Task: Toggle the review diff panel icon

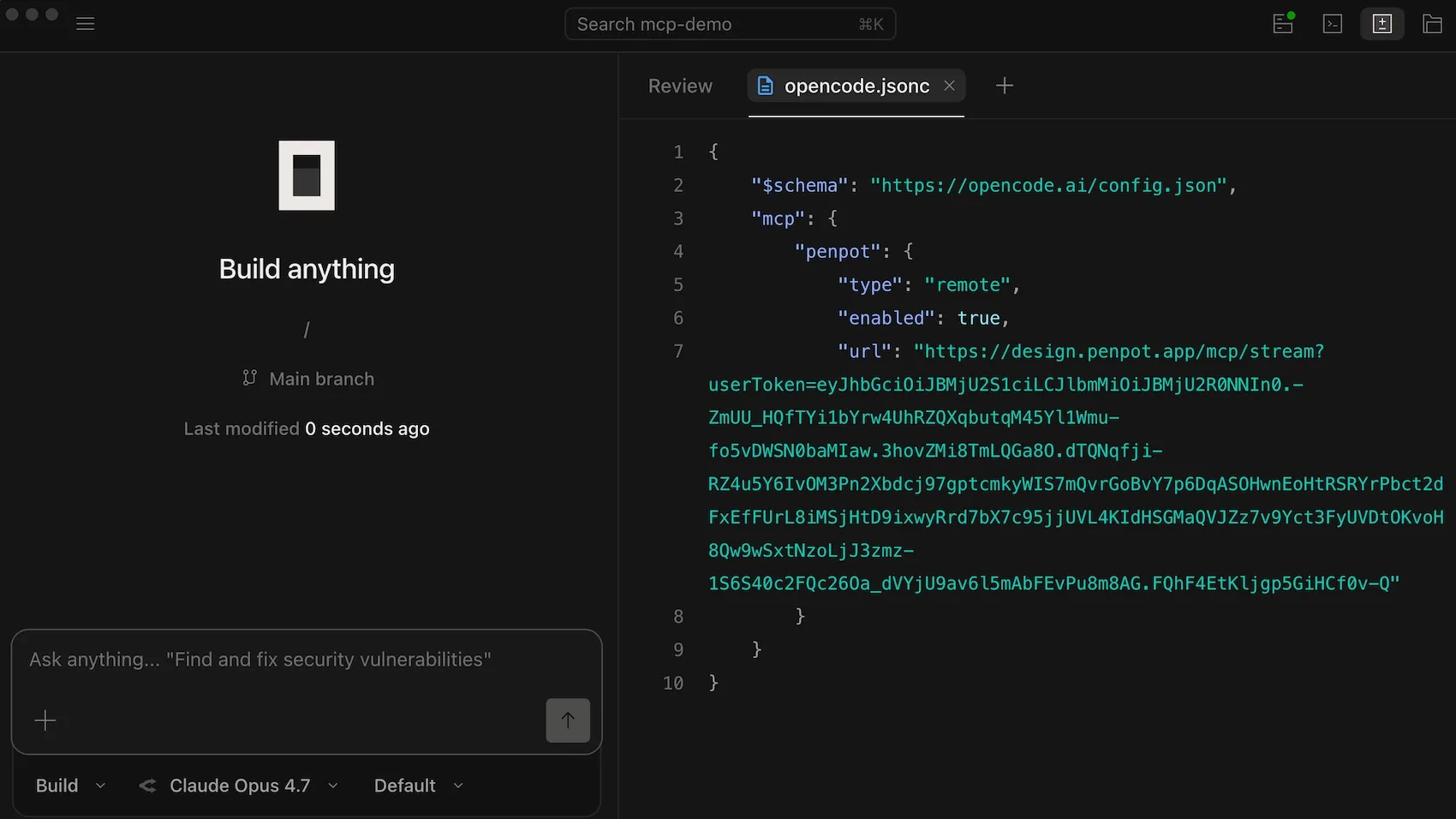Action: pos(1382,24)
